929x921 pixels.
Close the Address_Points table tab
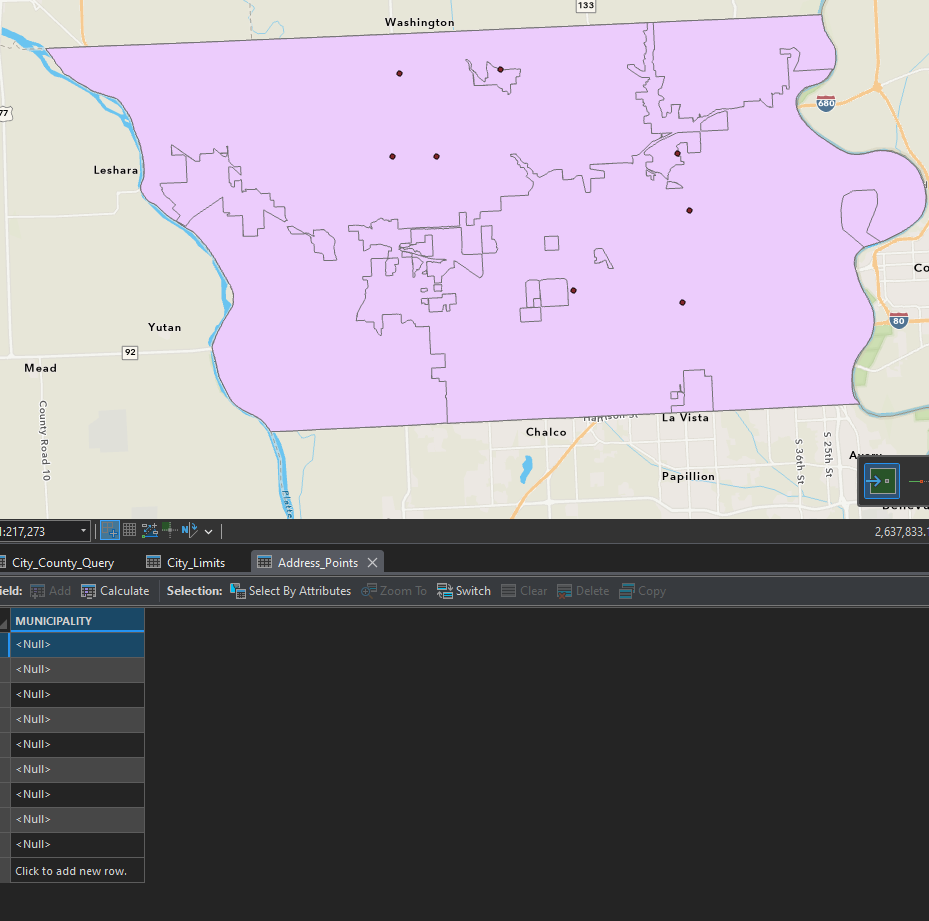click(371, 562)
